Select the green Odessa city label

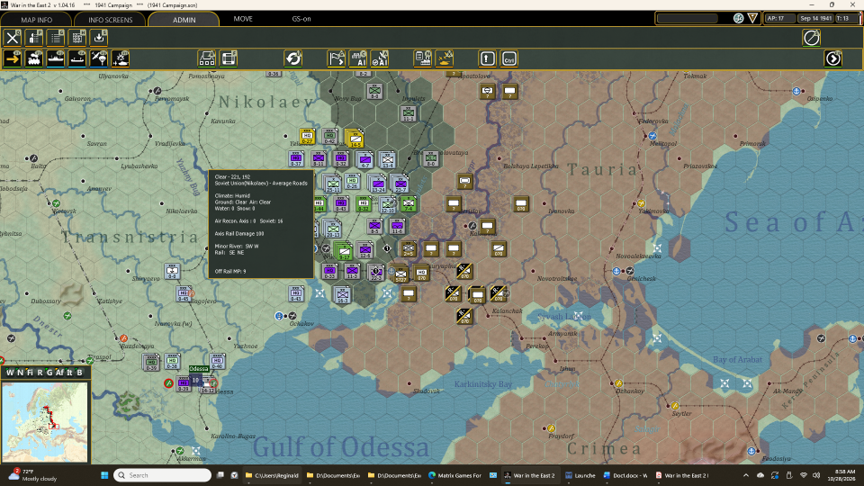click(198, 369)
